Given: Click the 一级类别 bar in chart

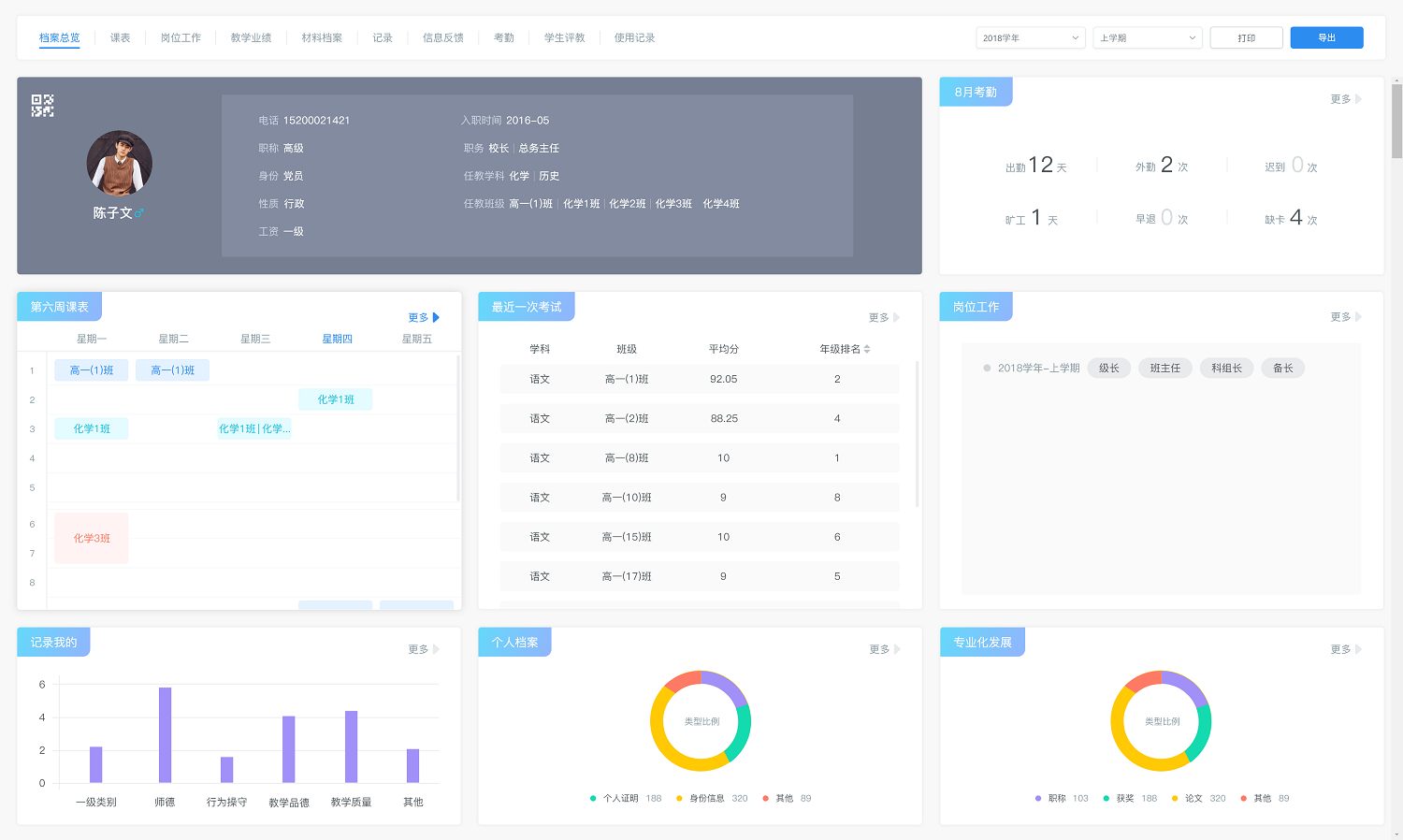Looking at the screenshot, I should (95, 764).
